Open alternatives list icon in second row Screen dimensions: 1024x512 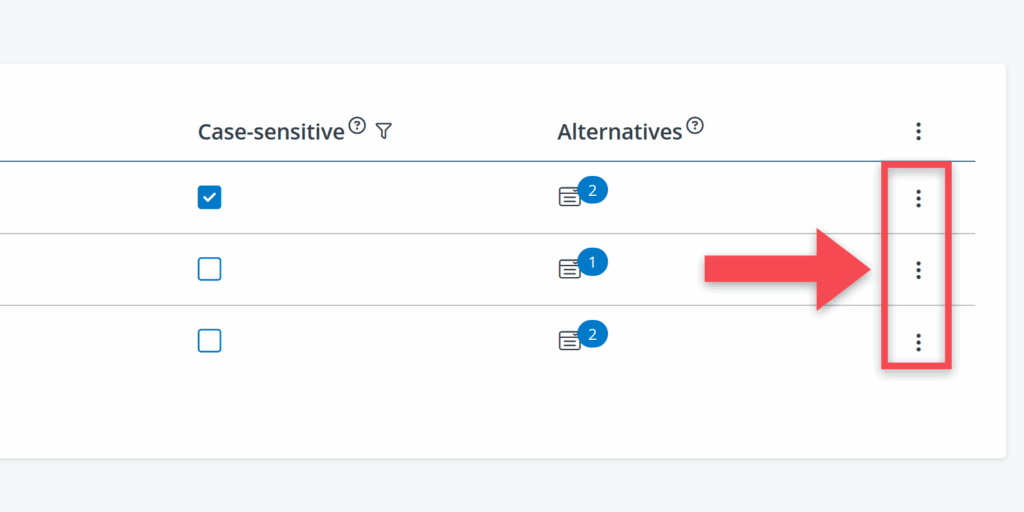point(568,269)
